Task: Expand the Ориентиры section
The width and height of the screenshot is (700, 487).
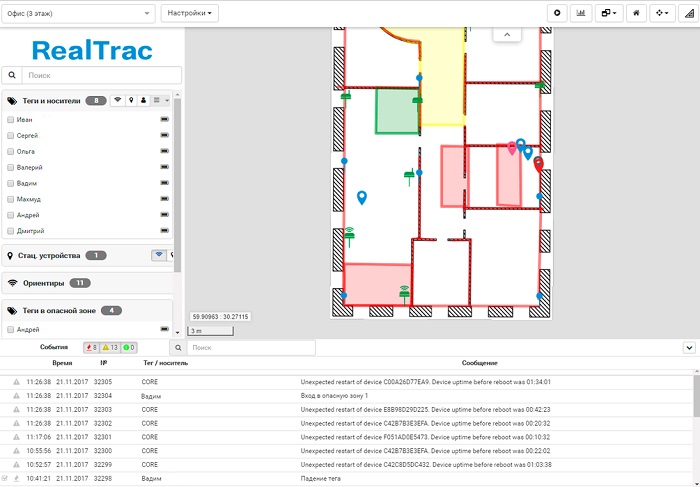Action: [45, 283]
